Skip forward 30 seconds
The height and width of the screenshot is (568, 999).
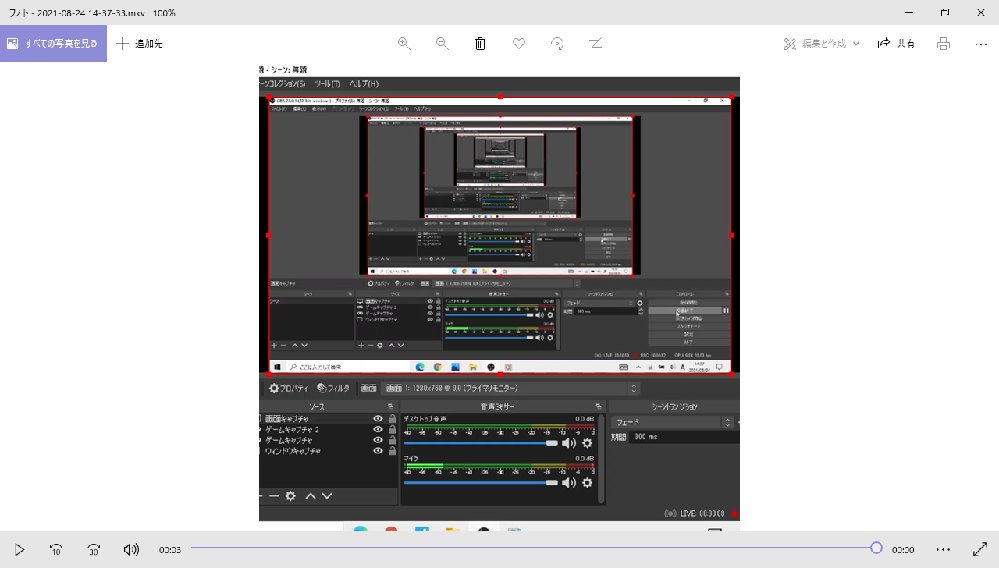click(94, 550)
